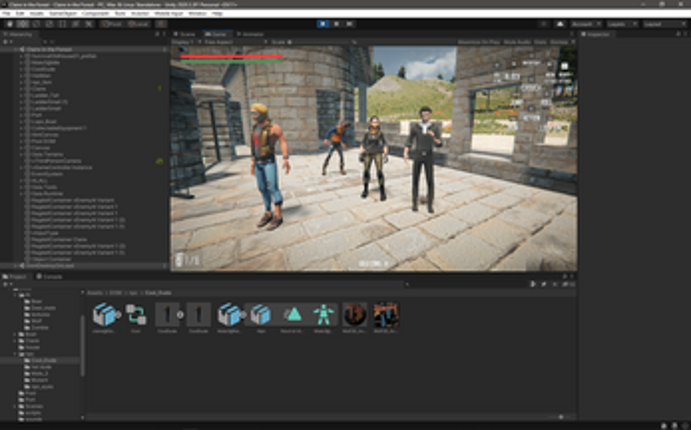
Task: Toggle Mute Audio in Game view
Action: [x=517, y=42]
